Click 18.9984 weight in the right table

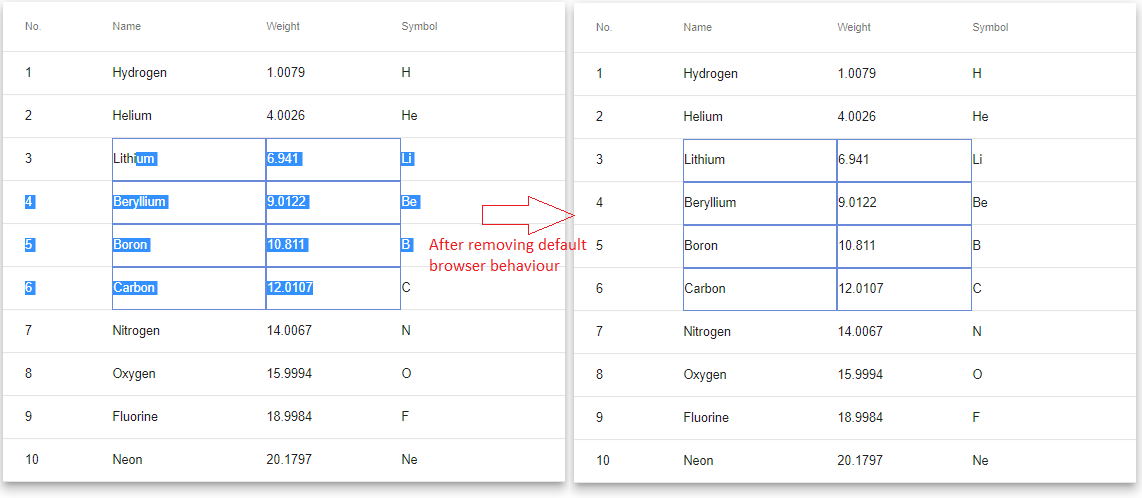tap(860, 418)
